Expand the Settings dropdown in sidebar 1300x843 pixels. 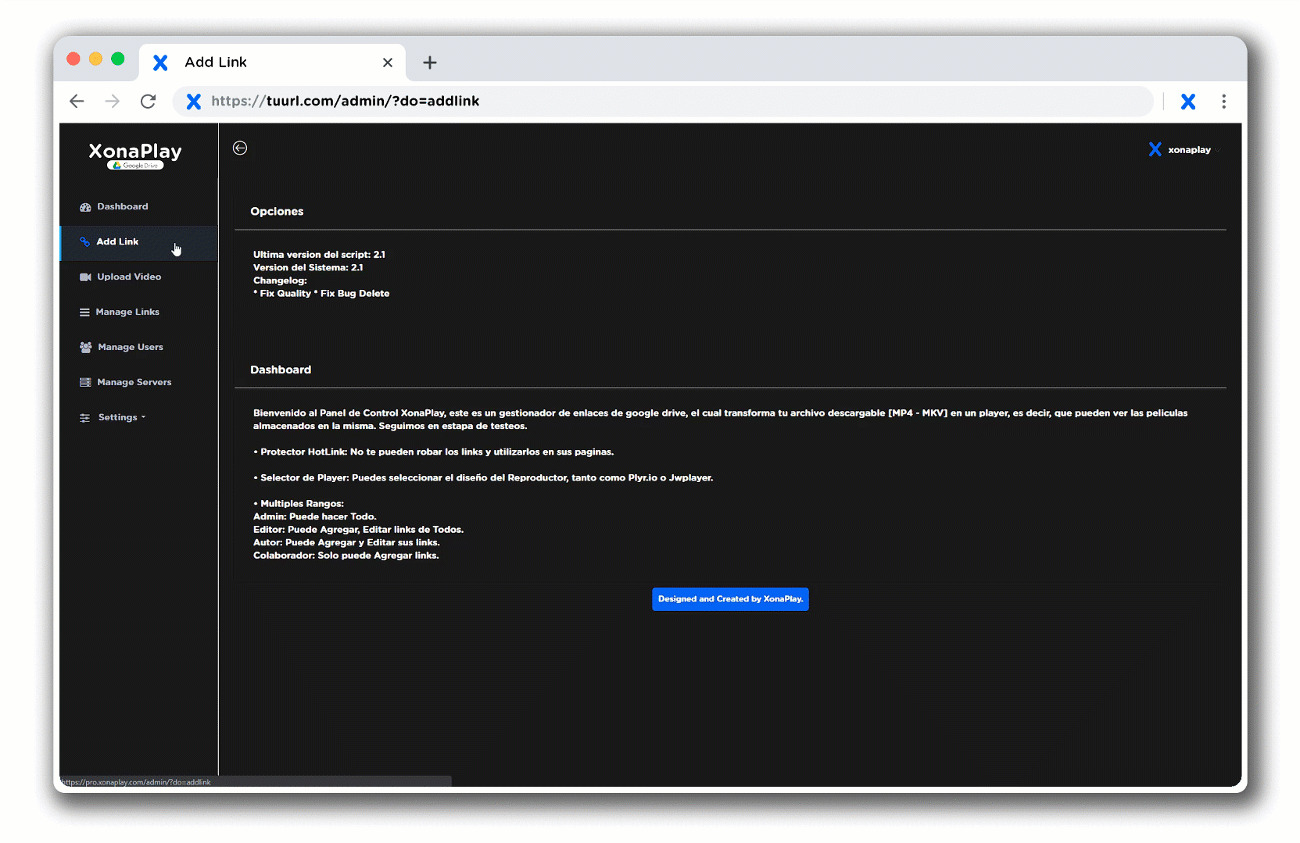tap(117, 417)
